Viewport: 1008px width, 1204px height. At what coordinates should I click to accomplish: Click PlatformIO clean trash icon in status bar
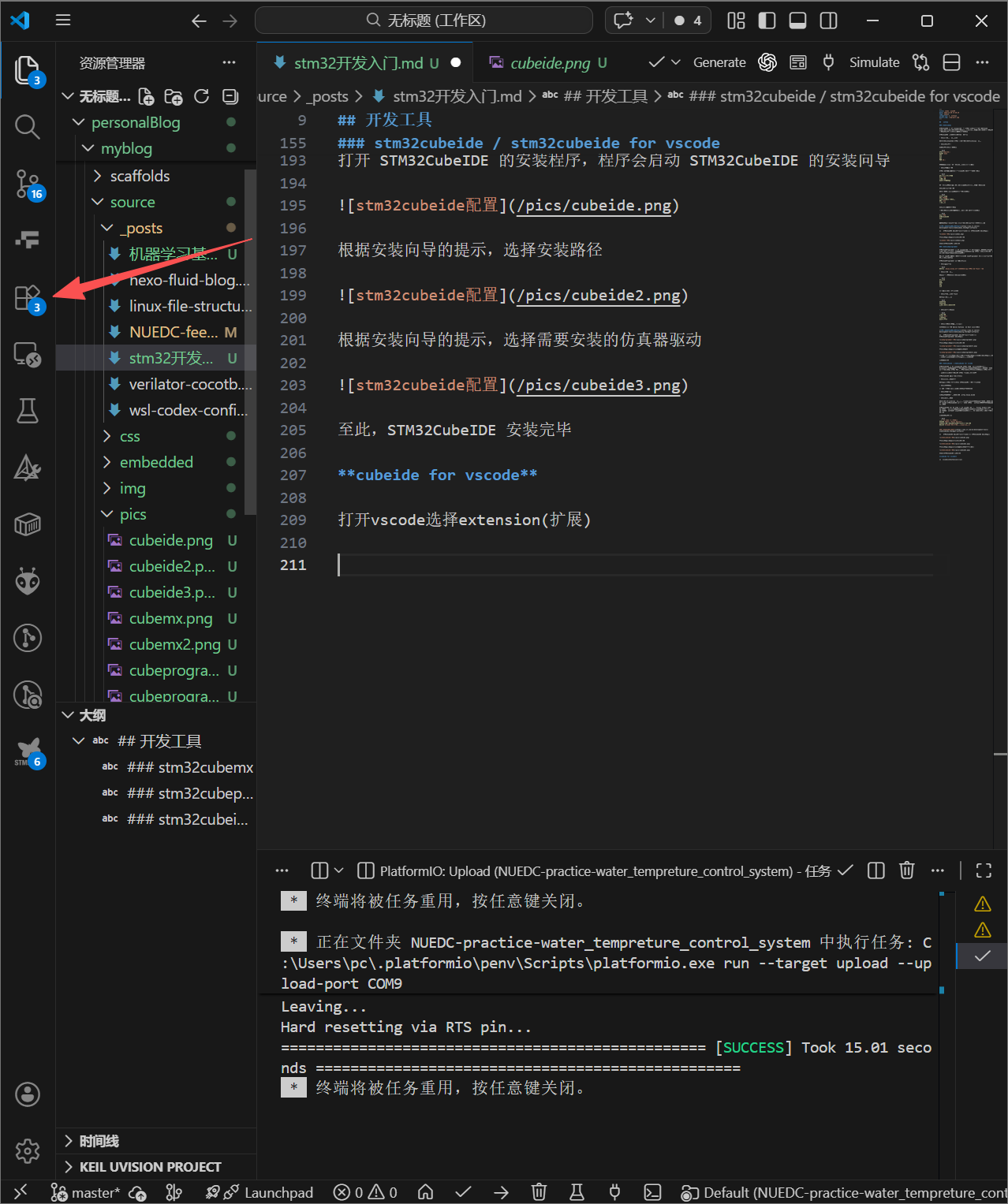pos(539,1192)
